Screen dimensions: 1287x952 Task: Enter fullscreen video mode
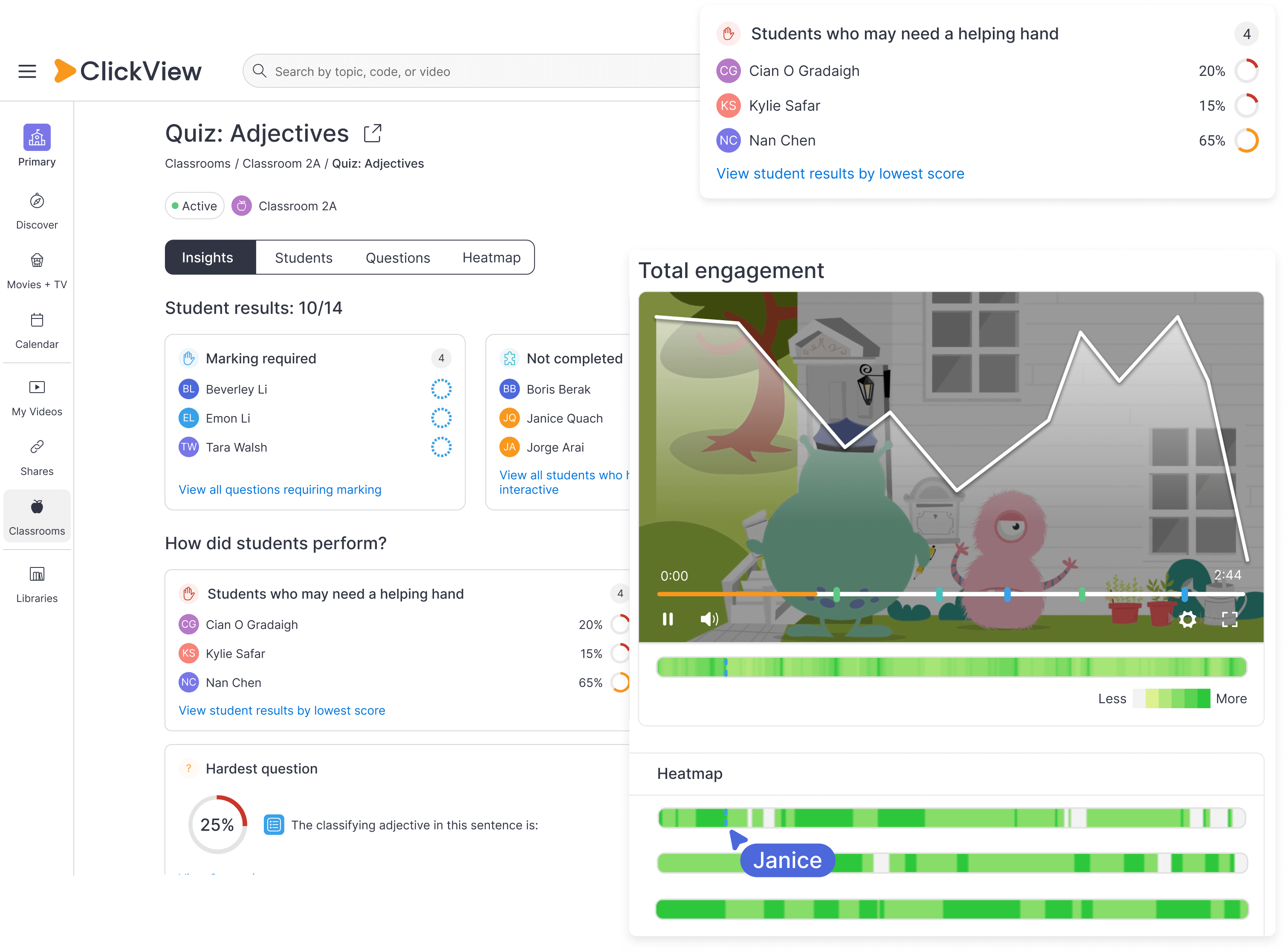tap(1230, 620)
